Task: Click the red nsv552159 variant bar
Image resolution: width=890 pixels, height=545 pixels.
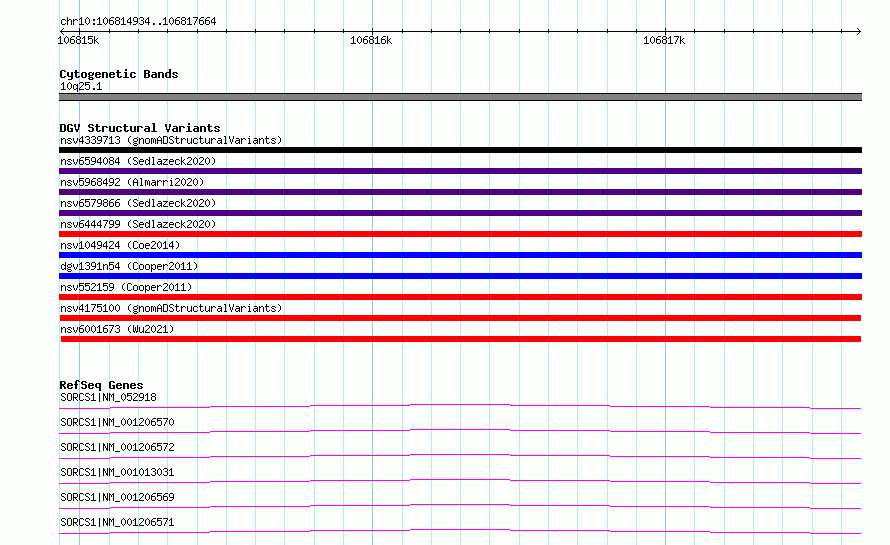Action: tap(460, 297)
